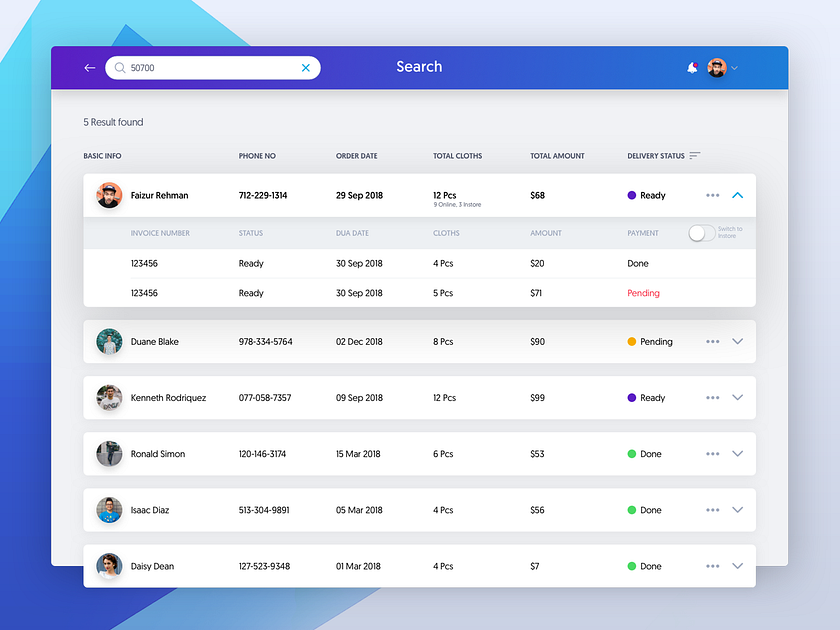
Task: Collapse the Faizur Rehman row details
Action: tap(738, 195)
